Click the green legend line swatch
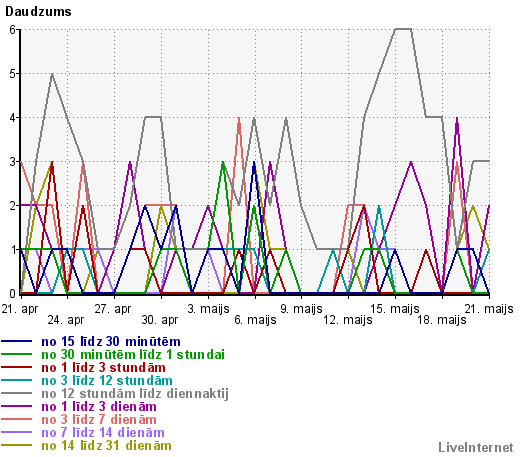 [17, 355]
